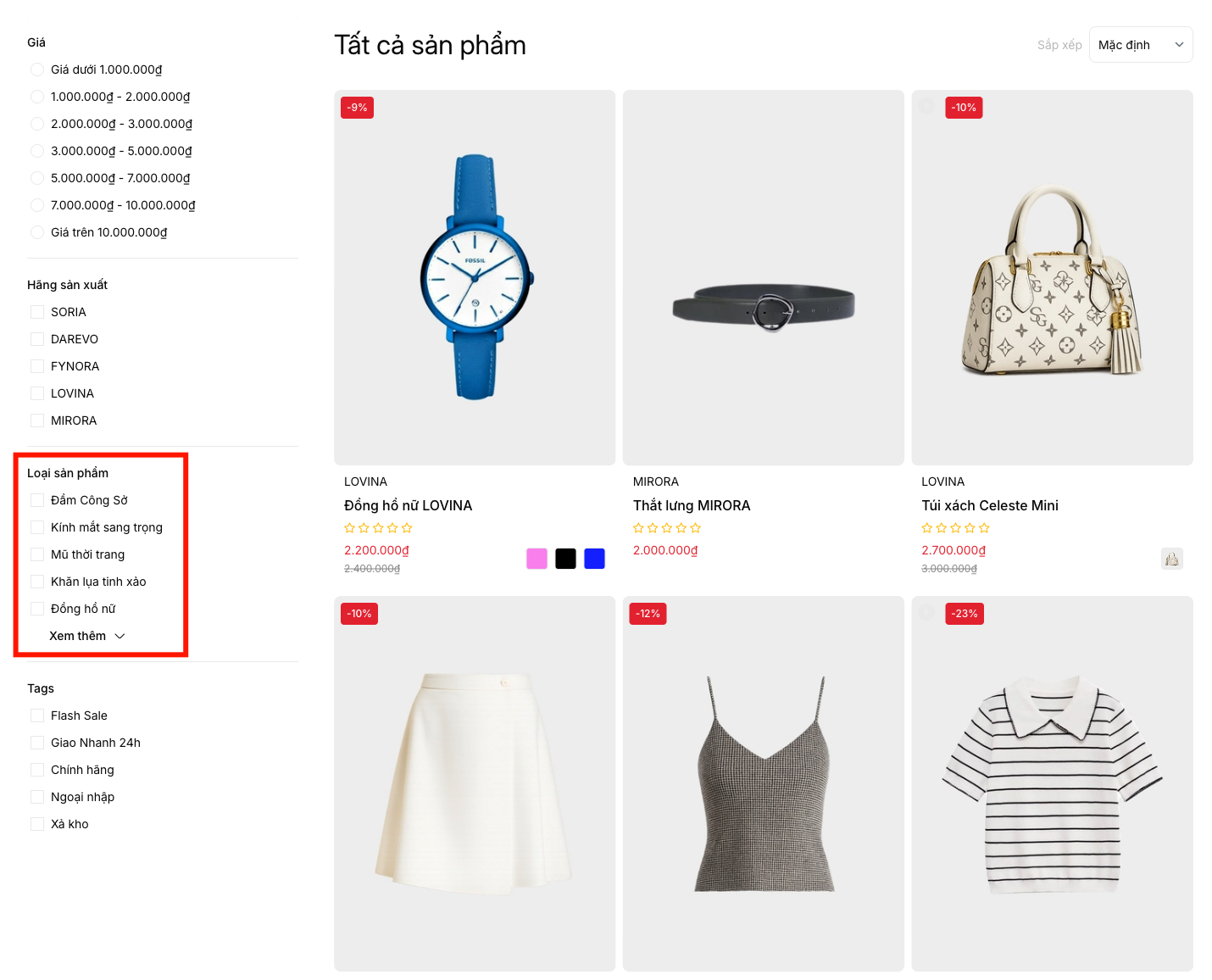The image size is (1212, 980).
Task: Choose the blue color swatch for the watch
Action: [594, 559]
